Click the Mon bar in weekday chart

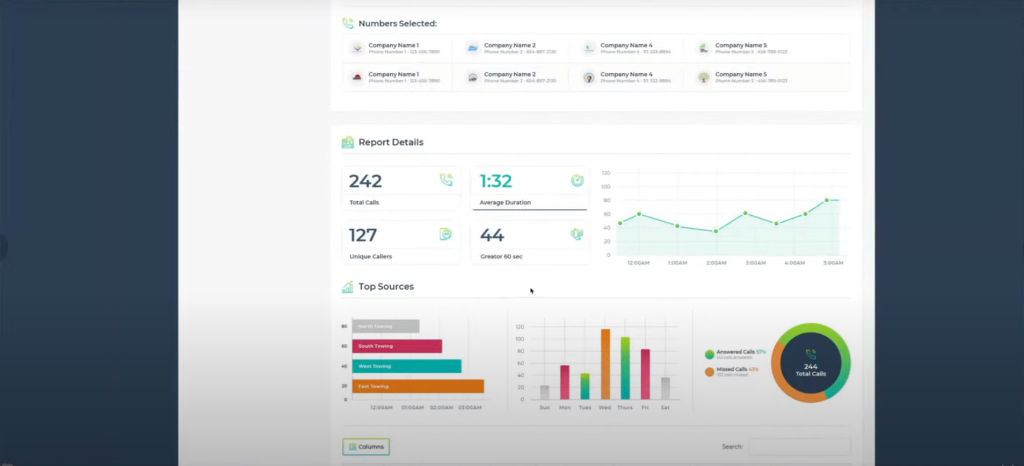(x=565, y=382)
